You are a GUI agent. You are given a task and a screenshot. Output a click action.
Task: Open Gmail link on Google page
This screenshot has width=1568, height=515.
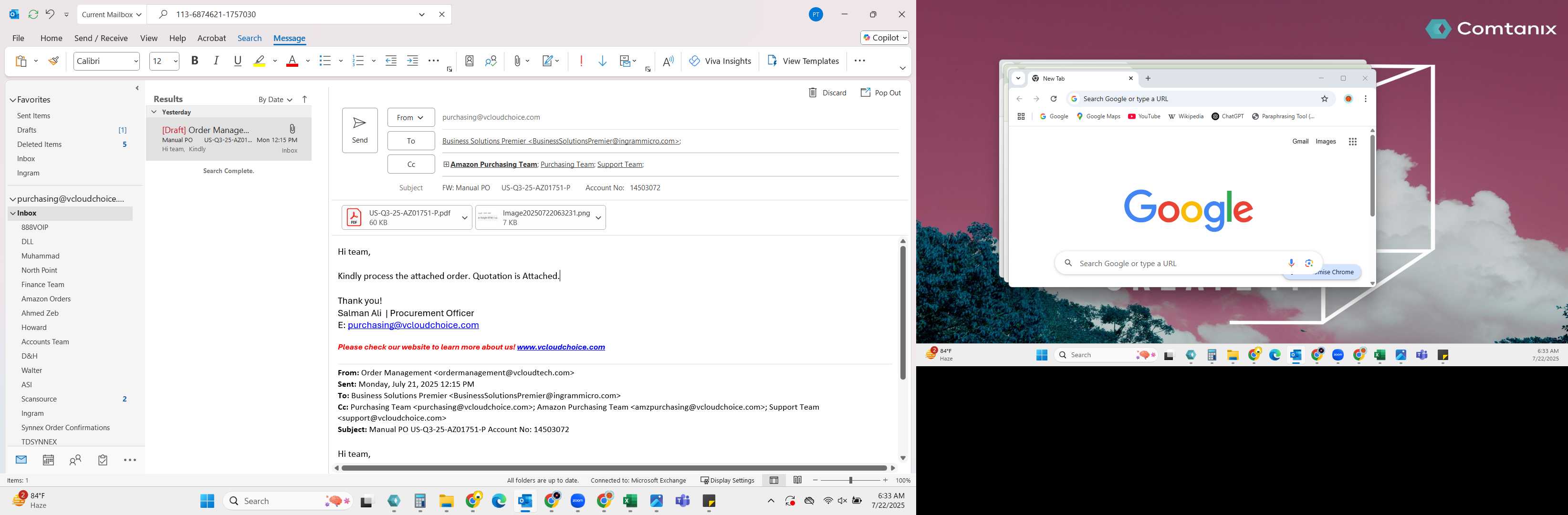(x=1300, y=142)
